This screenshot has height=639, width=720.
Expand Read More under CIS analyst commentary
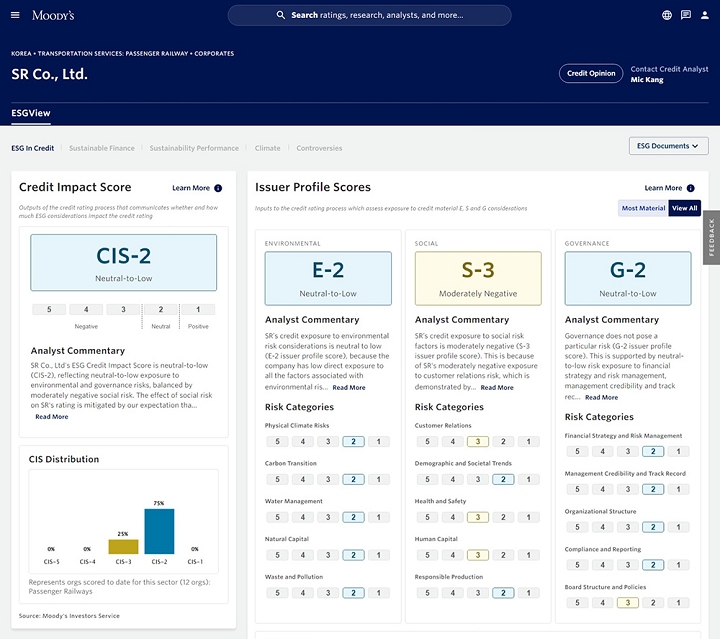[x=51, y=417]
